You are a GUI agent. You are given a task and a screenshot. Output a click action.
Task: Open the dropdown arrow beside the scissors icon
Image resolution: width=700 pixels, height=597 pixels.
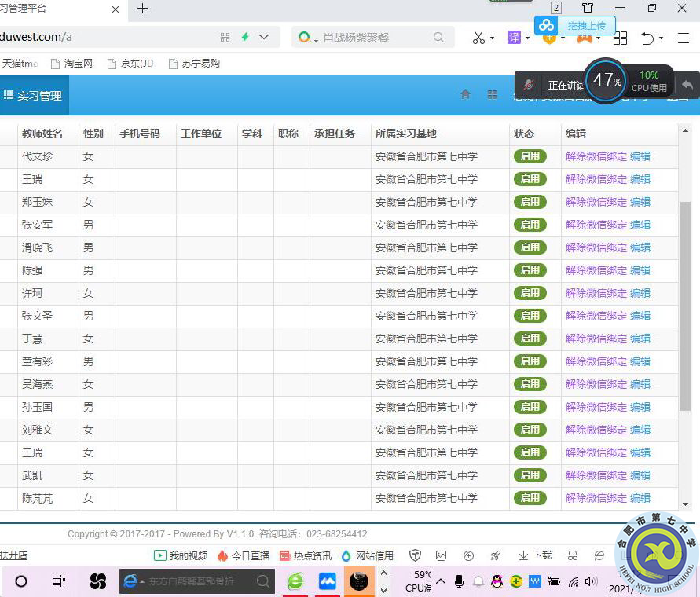click(x=495, y=39)
